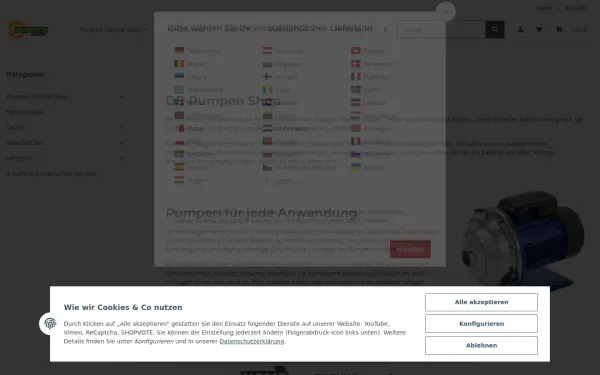Image resolution: width=600 pixels, height=375 pixels.
Task: Click the pump product image
Action: point(523,241)
